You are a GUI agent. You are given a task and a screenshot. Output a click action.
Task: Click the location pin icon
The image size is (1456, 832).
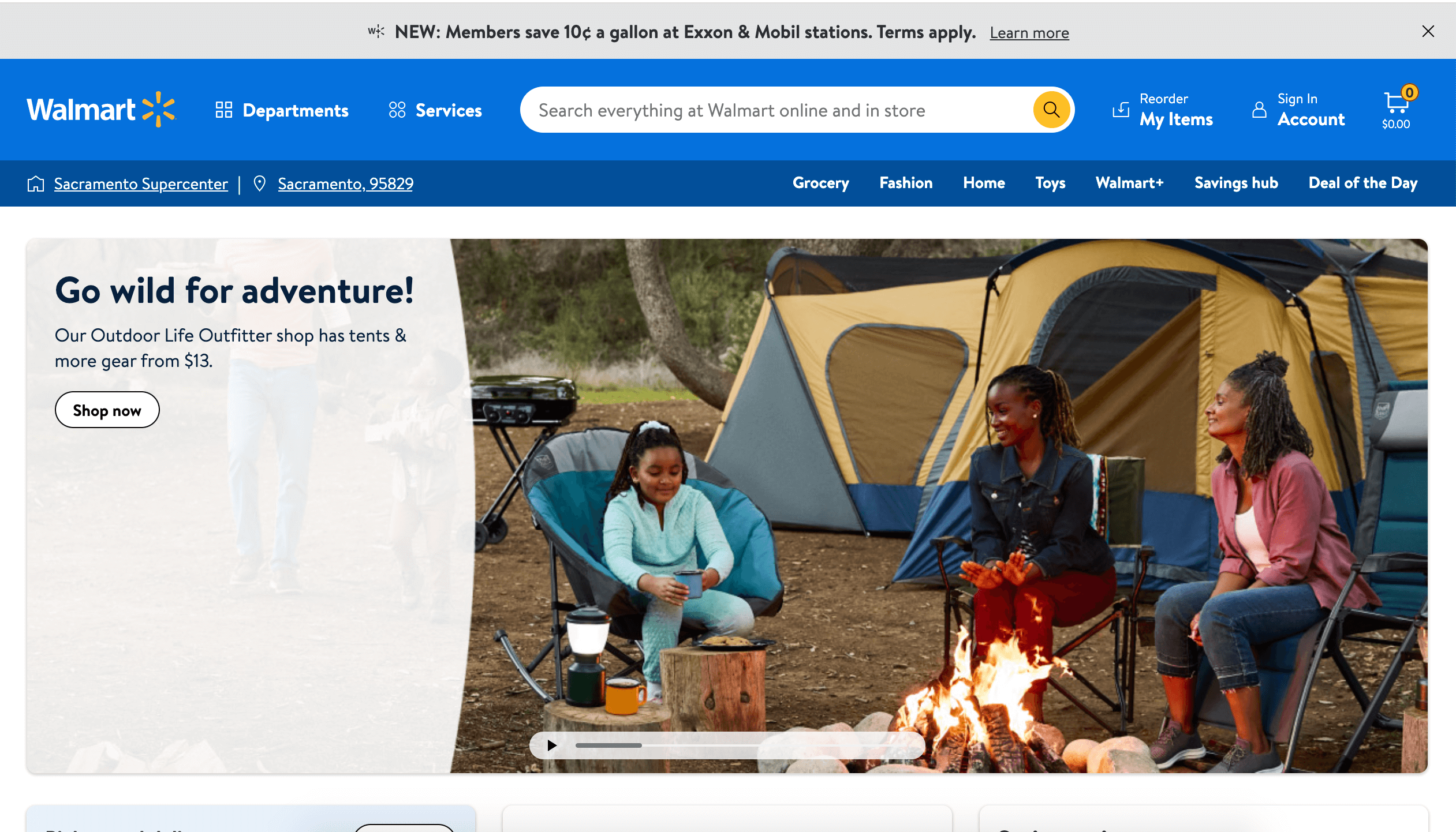[x=260, y=183]
